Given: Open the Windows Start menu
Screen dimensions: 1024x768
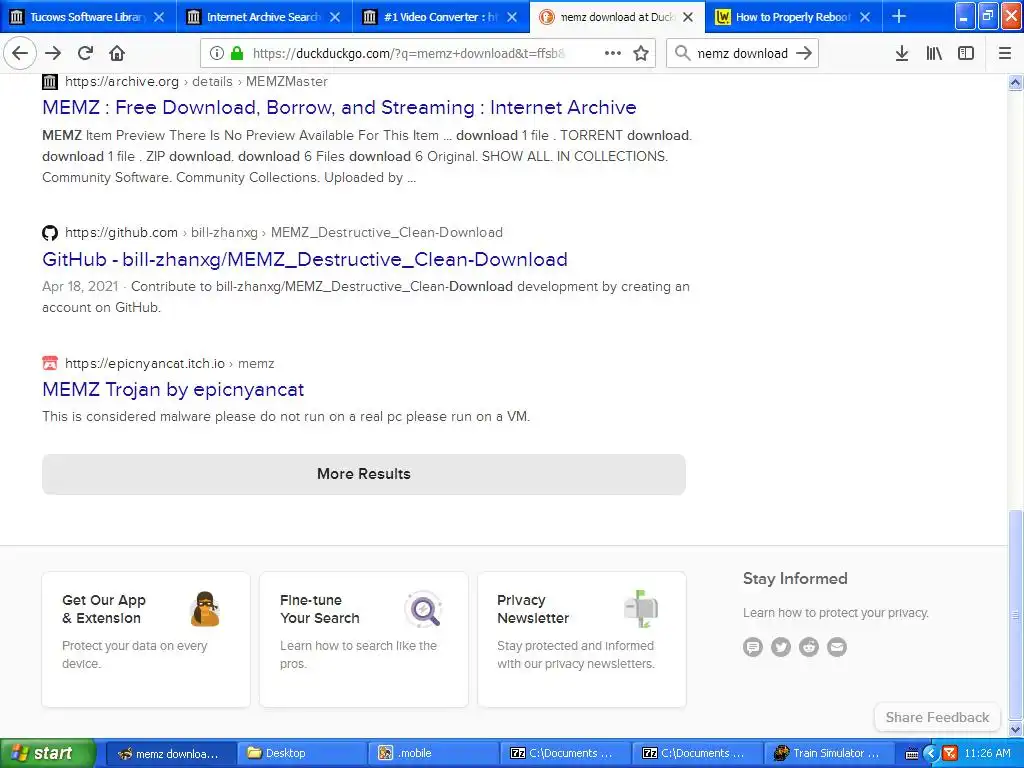Looking at the screenshot, I should coord(47,753).
